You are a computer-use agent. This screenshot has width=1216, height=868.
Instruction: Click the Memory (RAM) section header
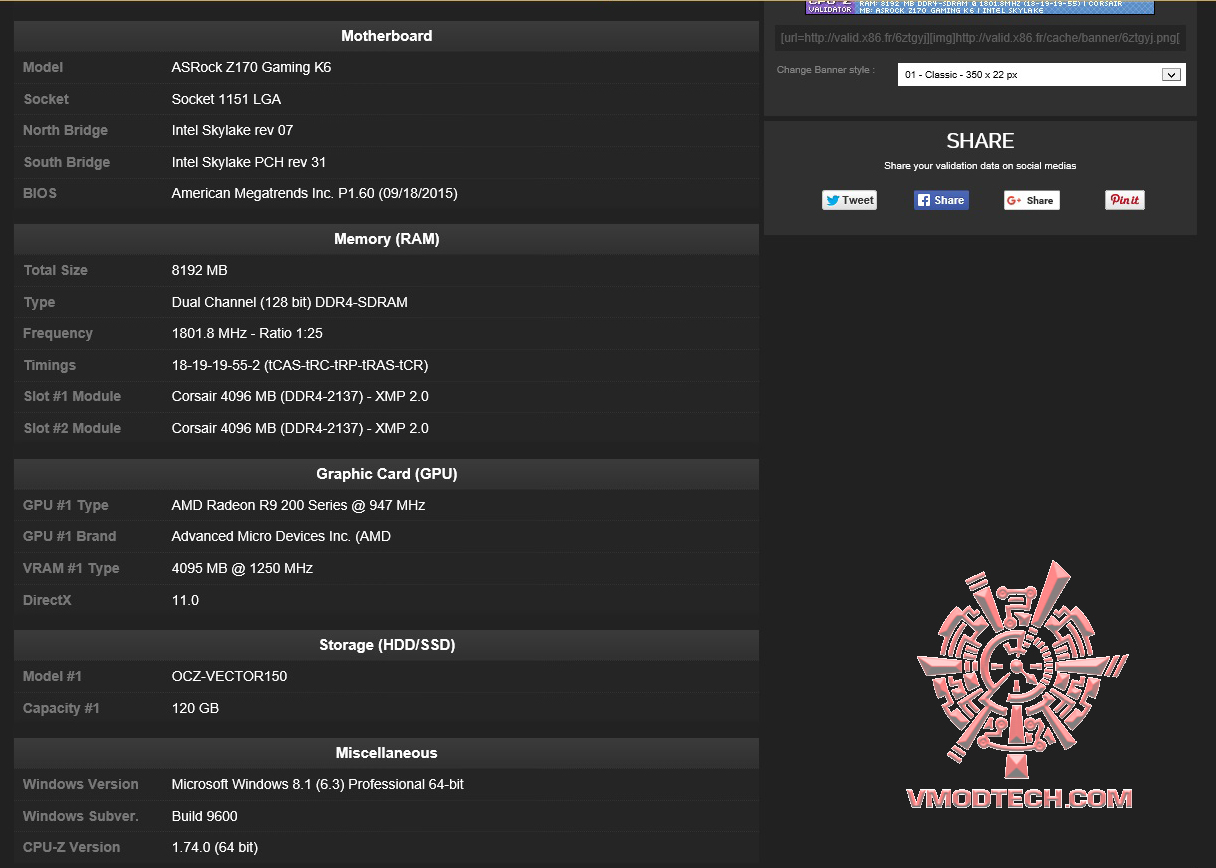pos(387,239)
